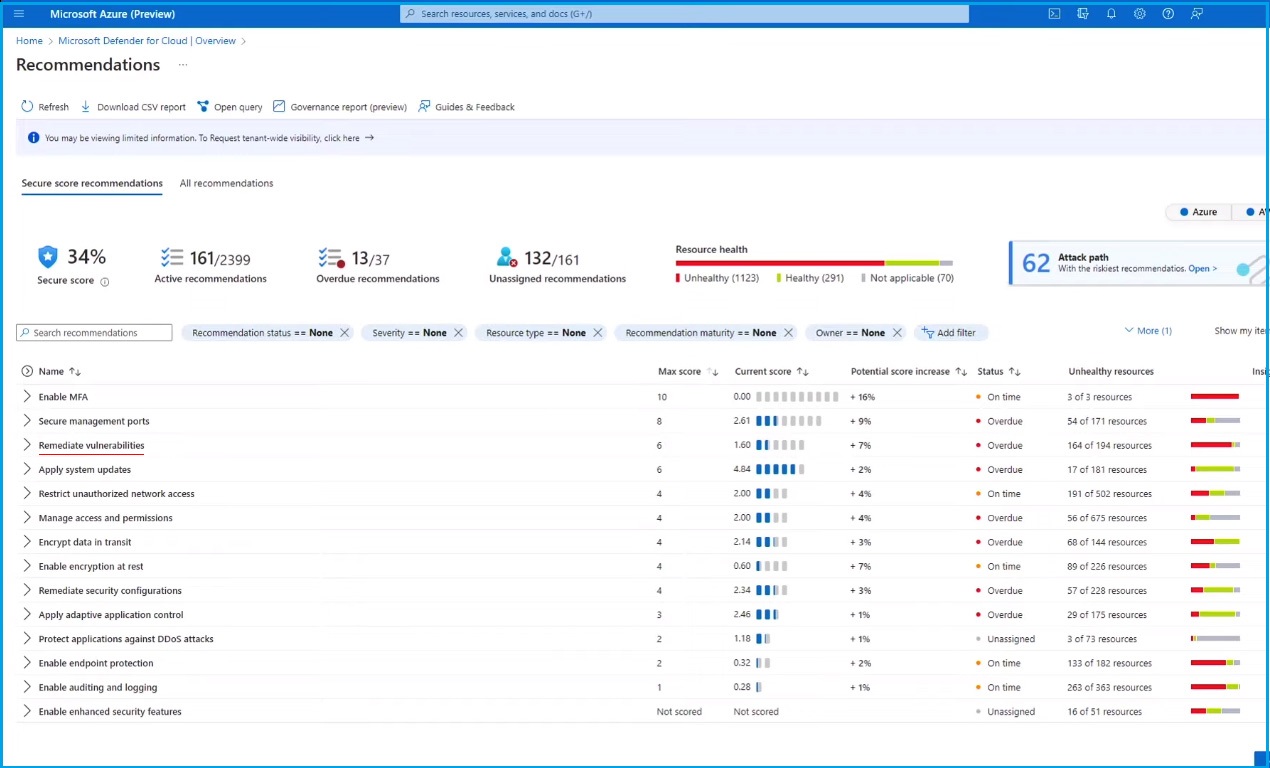Toggle the Azure environment filter
The height and width of the screenshot is (768, 1270).
(x=1198, y=212)
